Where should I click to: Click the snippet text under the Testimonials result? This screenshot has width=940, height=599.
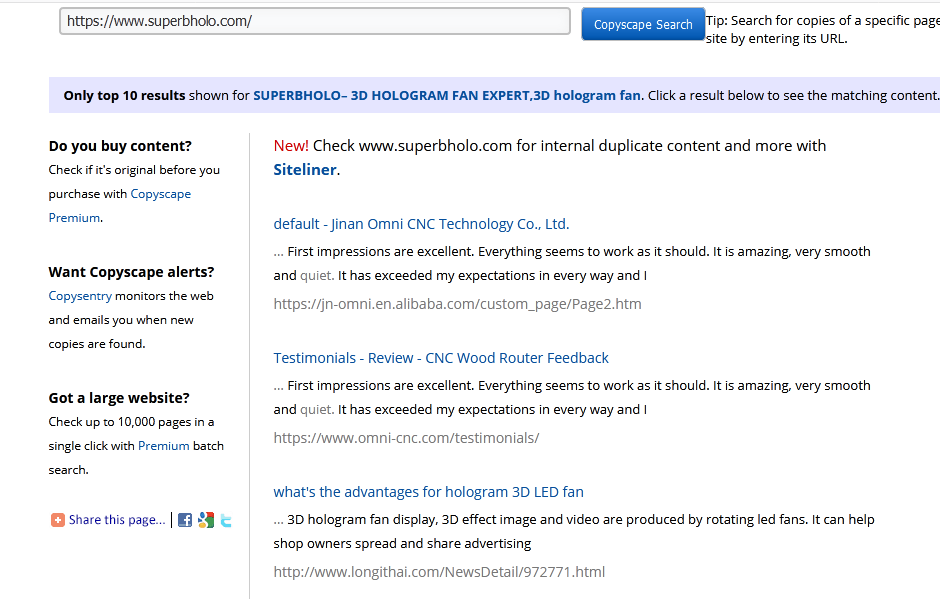(572, 398)
